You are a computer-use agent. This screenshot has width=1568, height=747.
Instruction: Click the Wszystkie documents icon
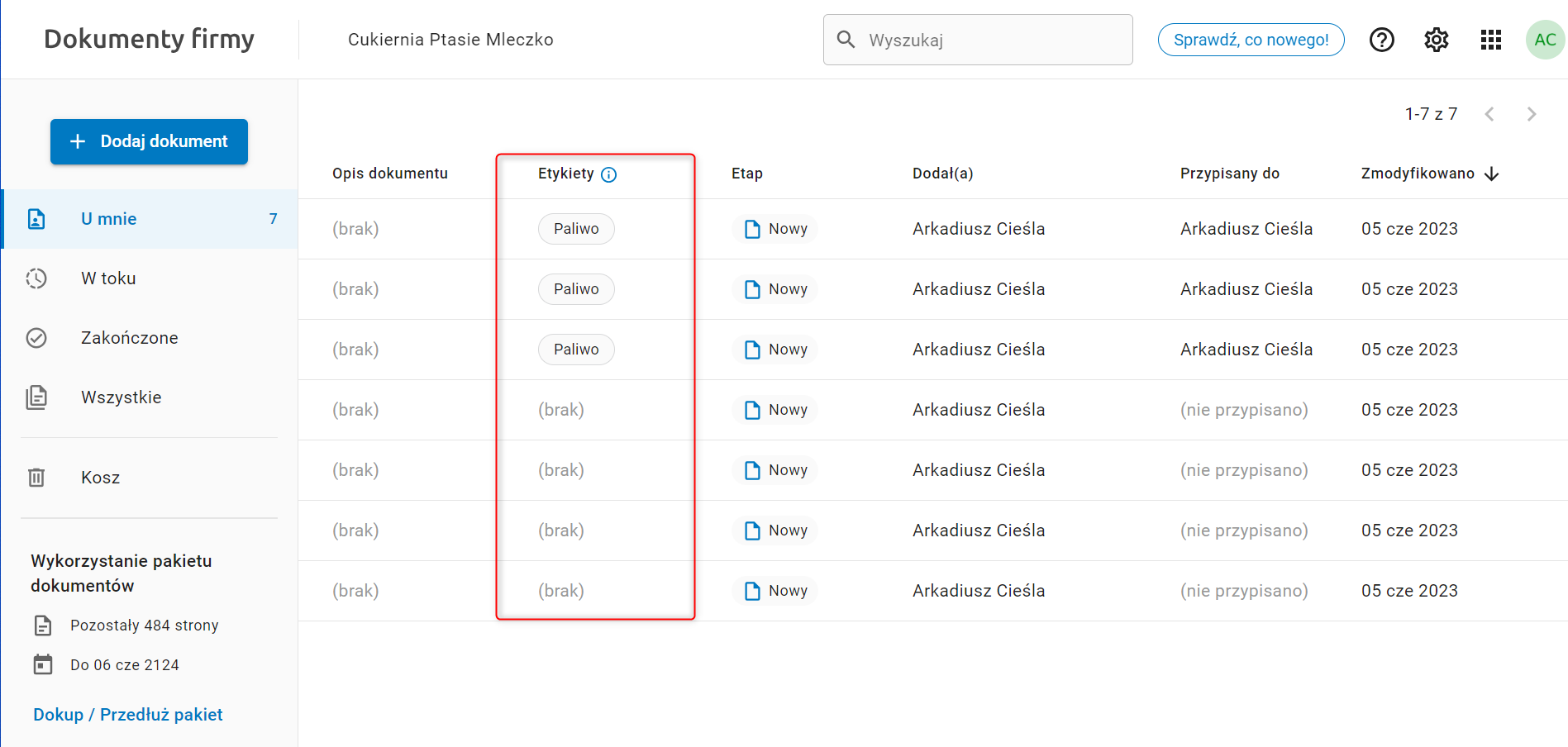(x=36, y=397)
